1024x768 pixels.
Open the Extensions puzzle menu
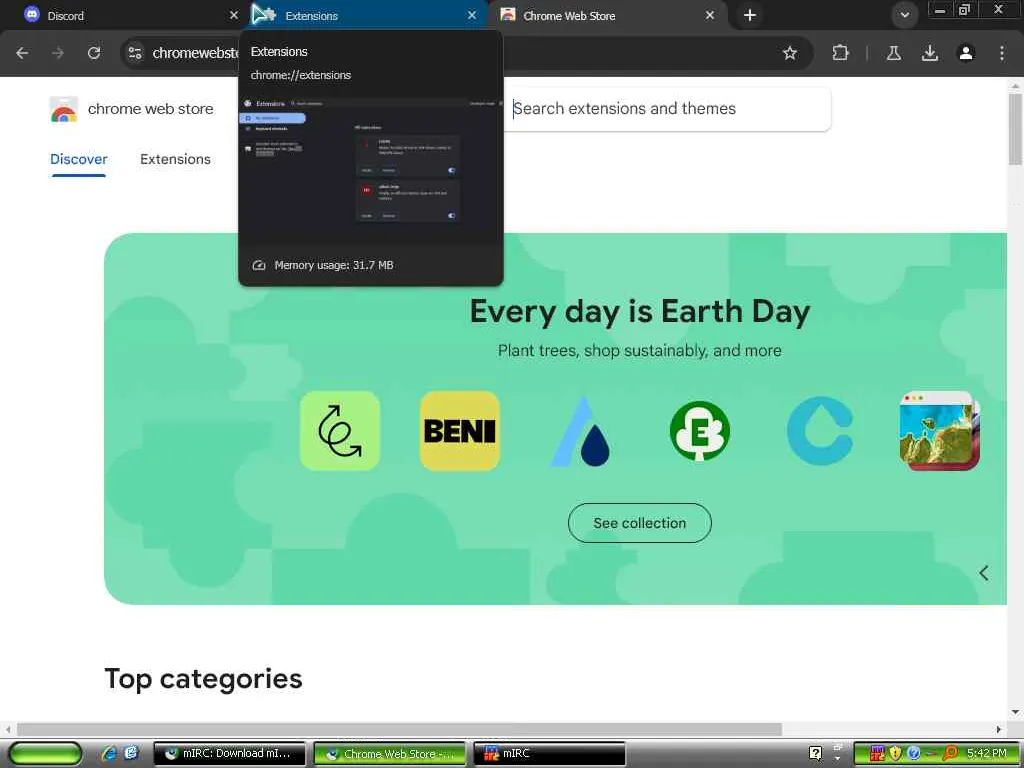click(x=840, y=53)
